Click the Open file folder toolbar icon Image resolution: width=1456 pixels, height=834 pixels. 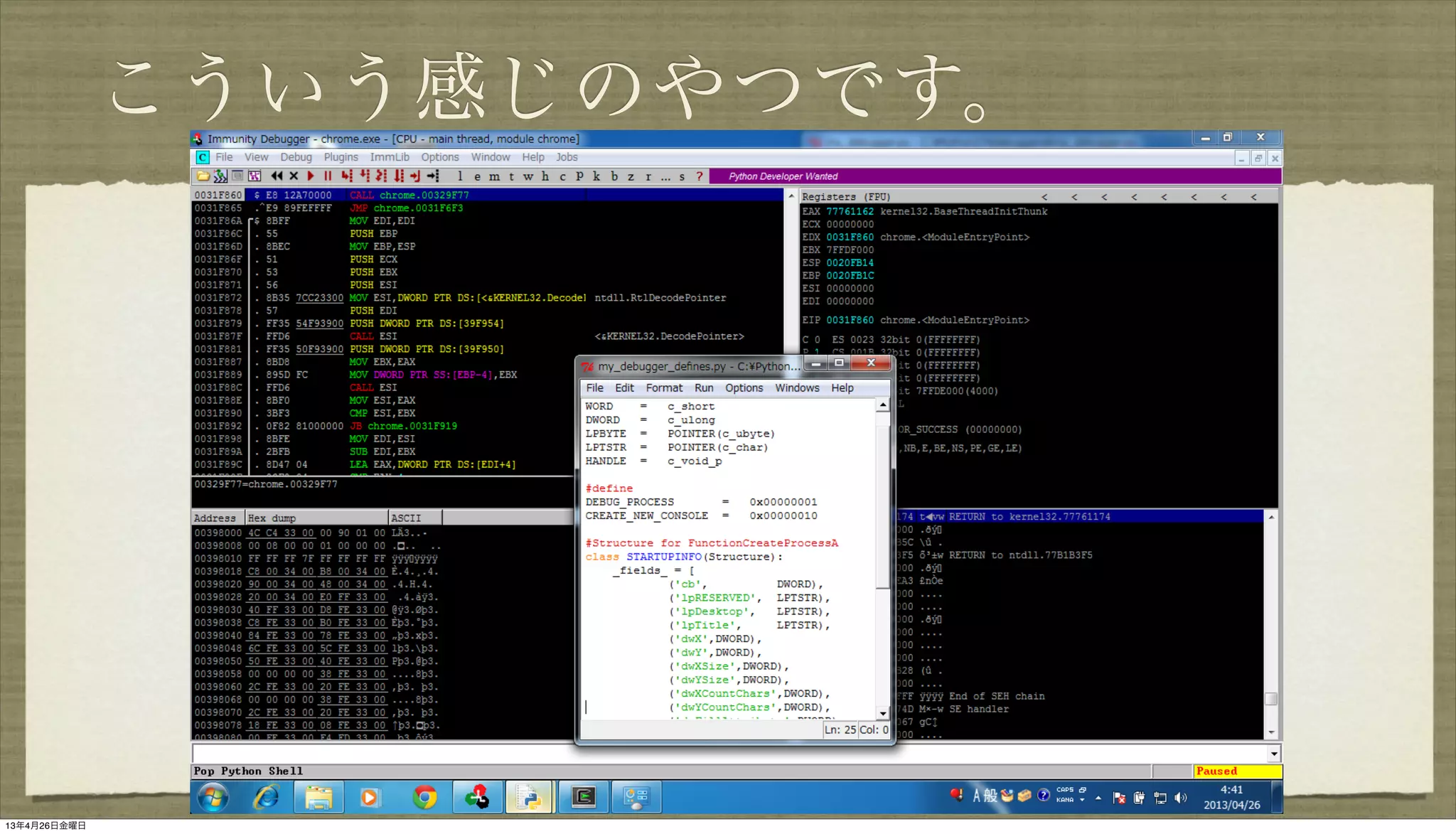tap(203, 176)
